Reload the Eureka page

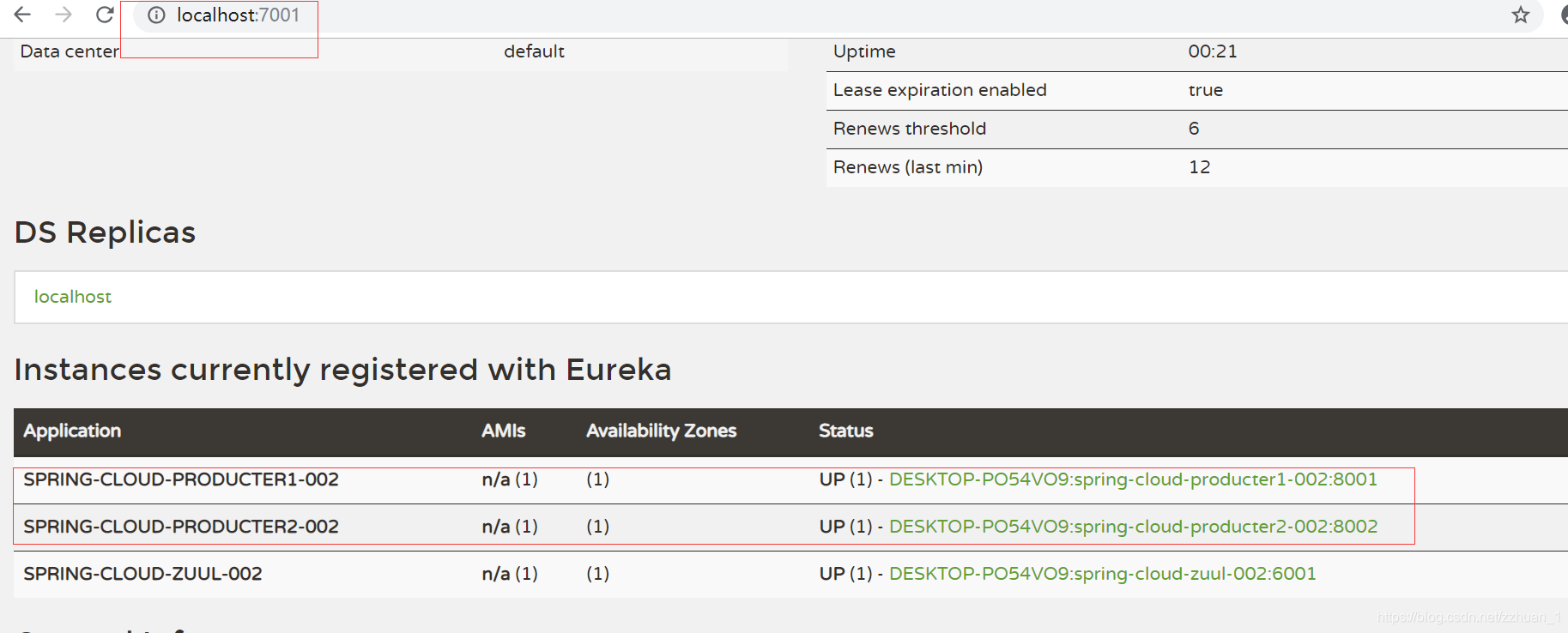click(x=105, y=15)
